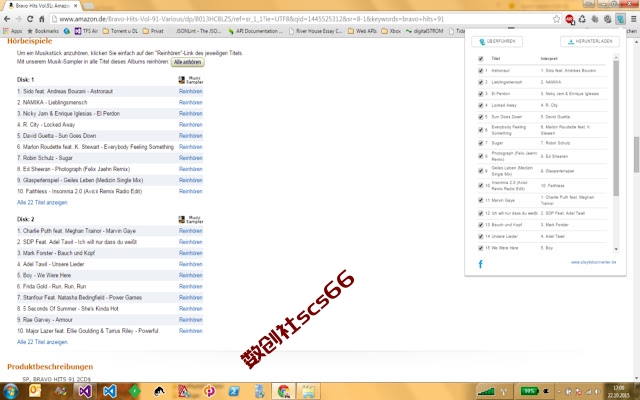Open the Xbox bookmark folder

(x=391, y=31)
